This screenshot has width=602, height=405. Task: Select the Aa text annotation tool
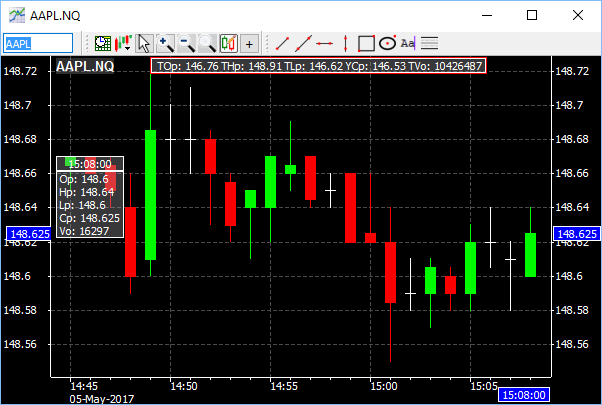coord(408,43)
